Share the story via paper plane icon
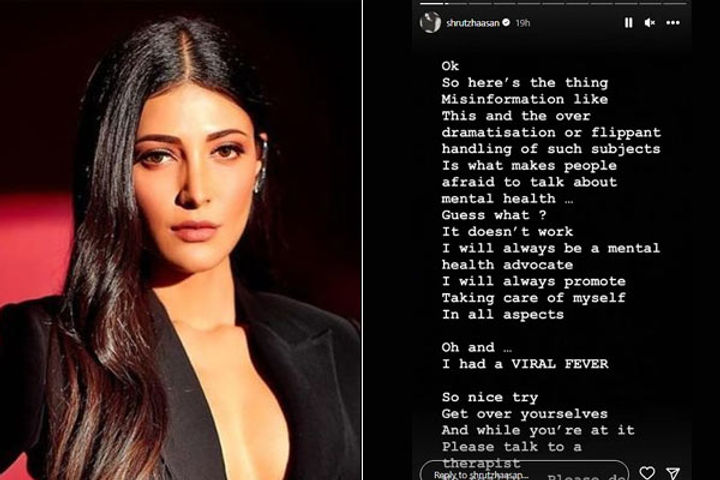 click(x=673, y=473)
